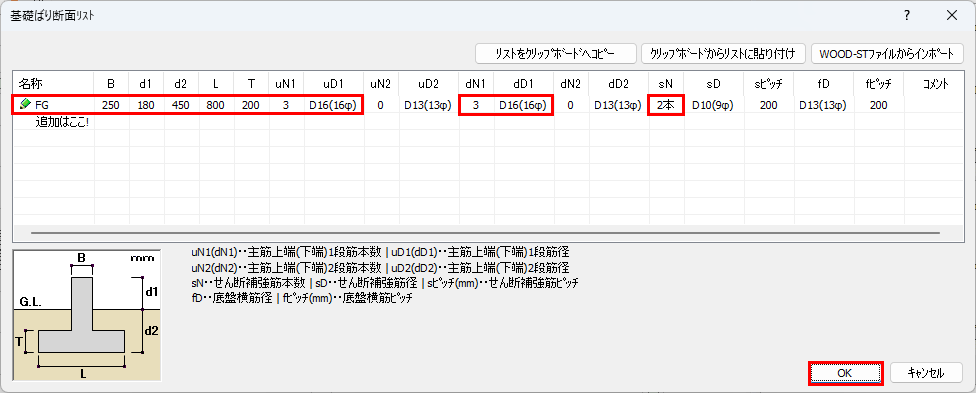Click リストをクリップボードへコピー button
Viewport: 976px width, 393px height.
[555, 54]
